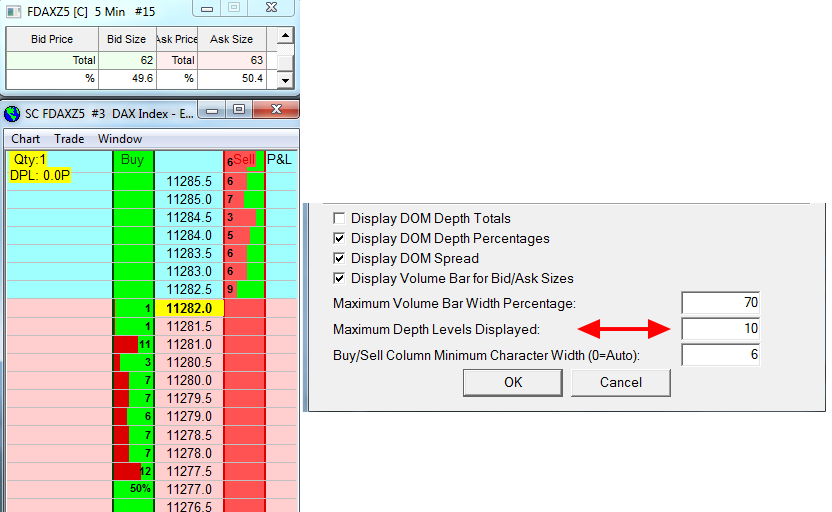Click the Buy cell showing 6 at 11279.0
This screenshot has width=832, height=512.
click(133, 416)
